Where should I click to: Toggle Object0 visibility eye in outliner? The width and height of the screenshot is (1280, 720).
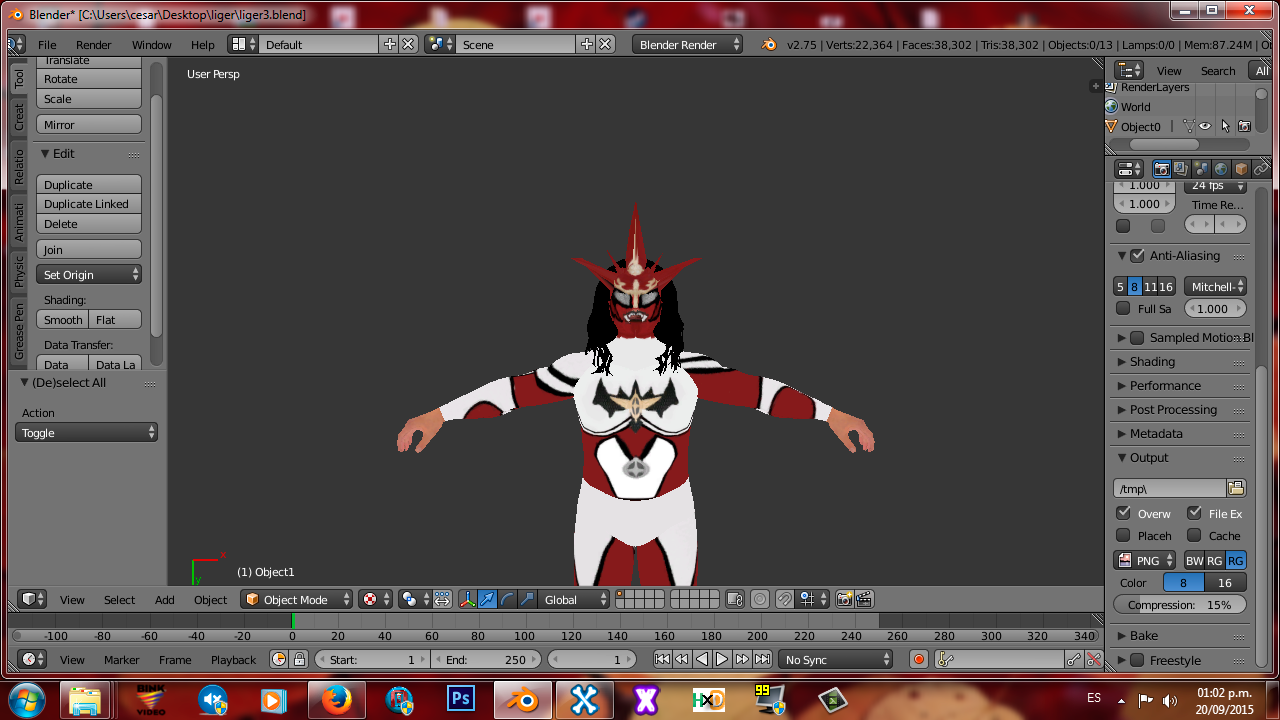click(1205, 127)
